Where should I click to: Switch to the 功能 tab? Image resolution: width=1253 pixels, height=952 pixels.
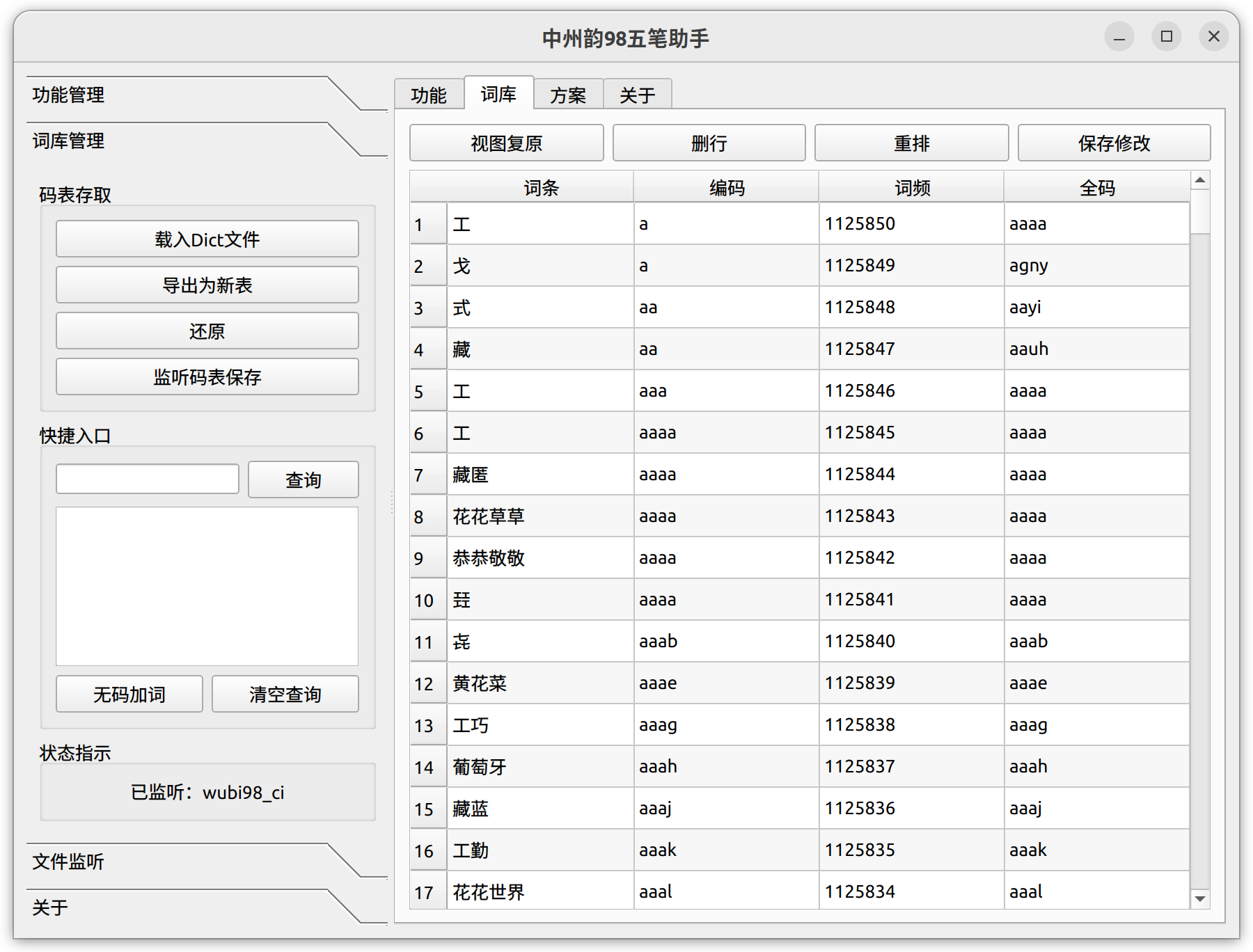pyautogui.click(x=430, y=95)
